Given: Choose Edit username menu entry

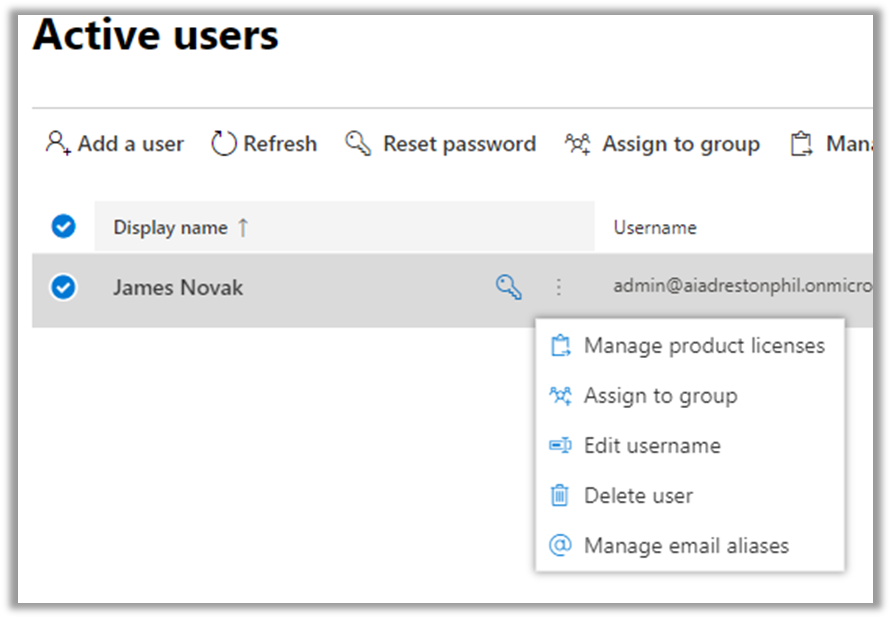Looking at the screenshot, I should (x=652, y=446).
